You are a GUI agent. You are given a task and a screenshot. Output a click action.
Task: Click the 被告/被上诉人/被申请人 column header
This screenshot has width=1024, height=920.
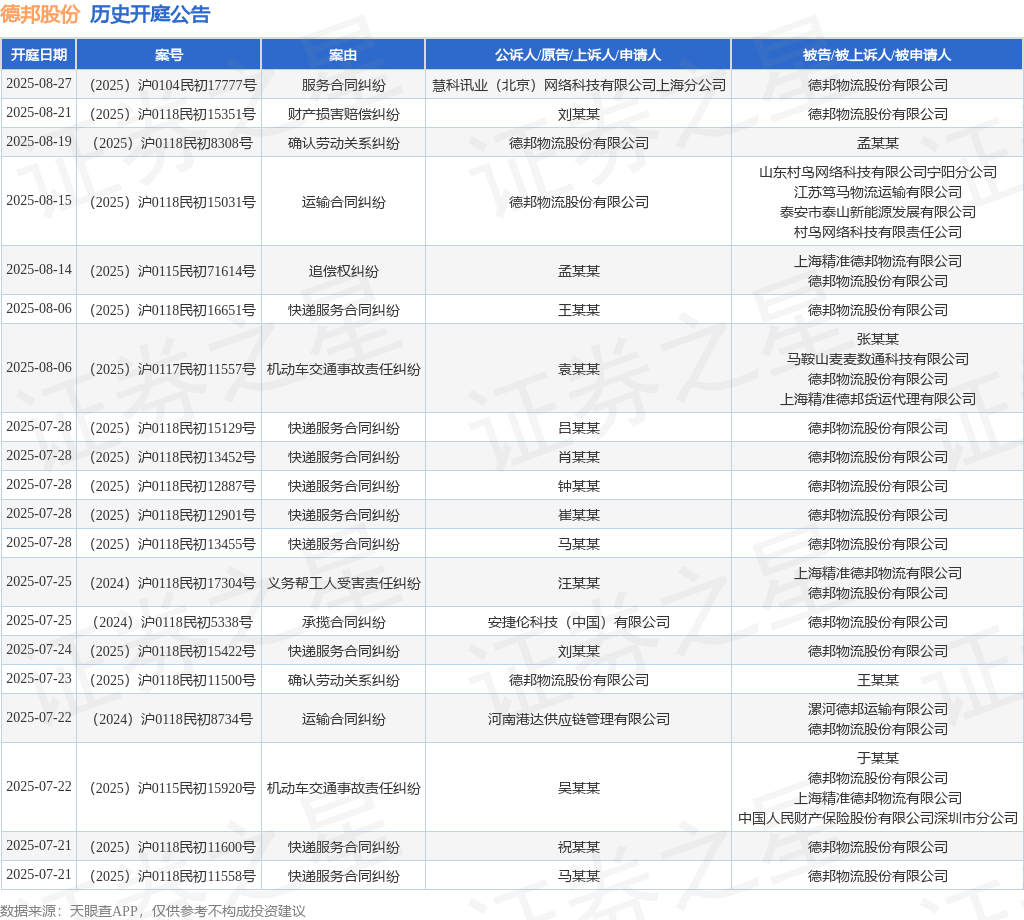(x=877, y=55)
